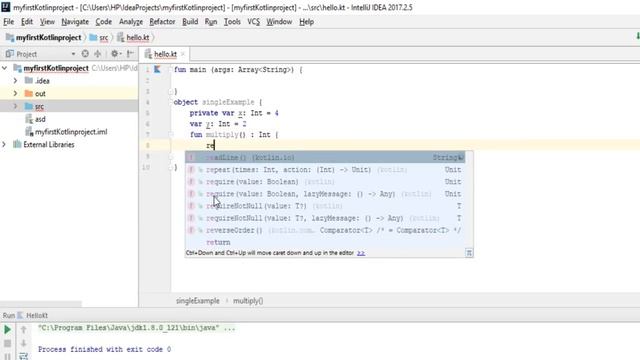Click the >> link in completion hint
The width and height of the screenshot is (640, 360).
click(x=361, y=253)
